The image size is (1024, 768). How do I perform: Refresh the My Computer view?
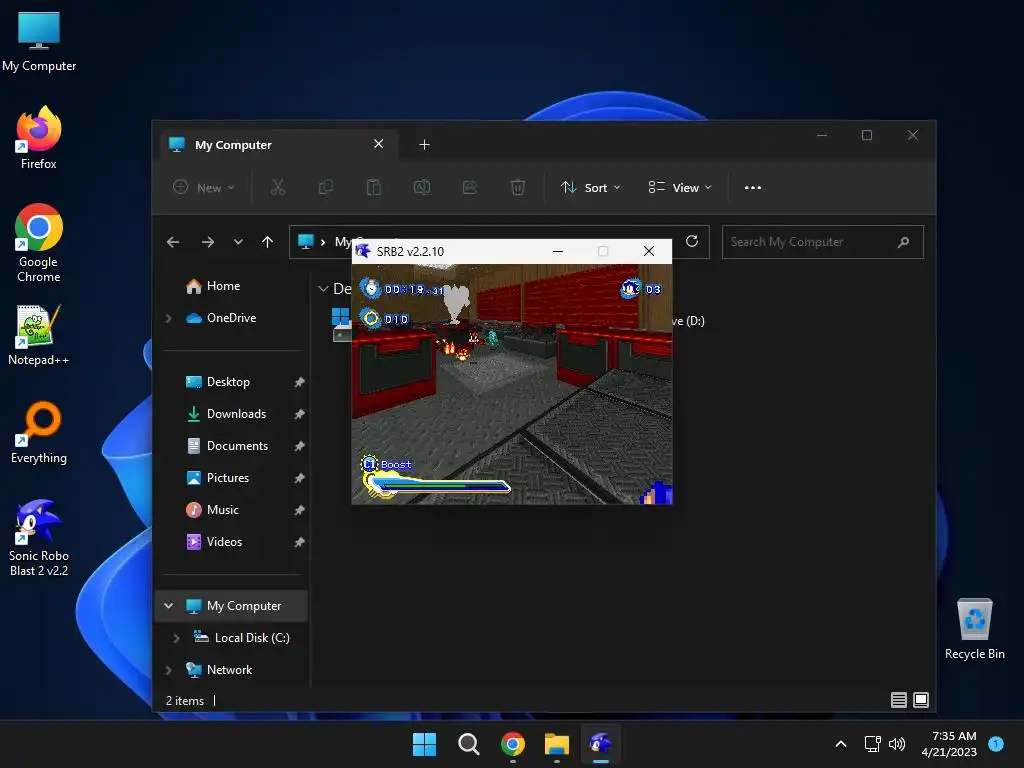pos(692,242)
